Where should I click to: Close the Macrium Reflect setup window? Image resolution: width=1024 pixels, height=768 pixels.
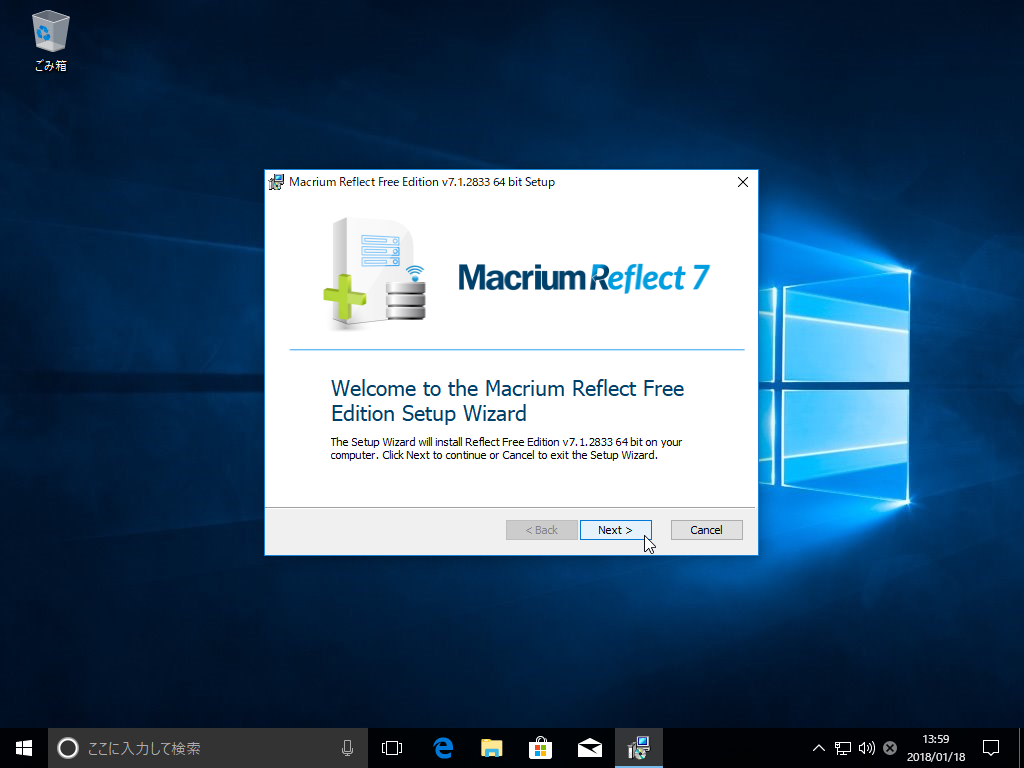pyautogui.click(x=742, y=182)
